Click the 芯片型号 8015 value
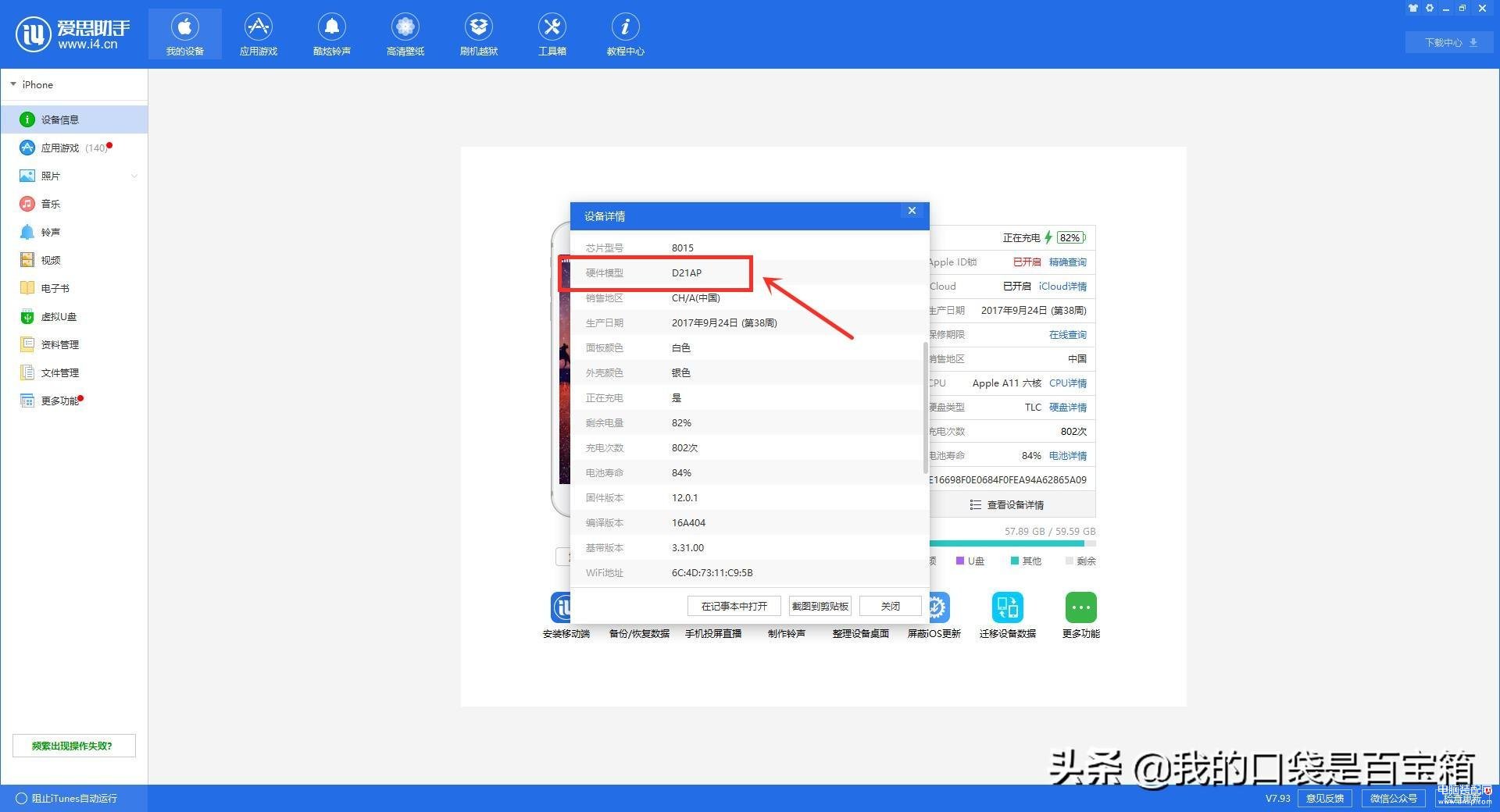 (682, 248)
